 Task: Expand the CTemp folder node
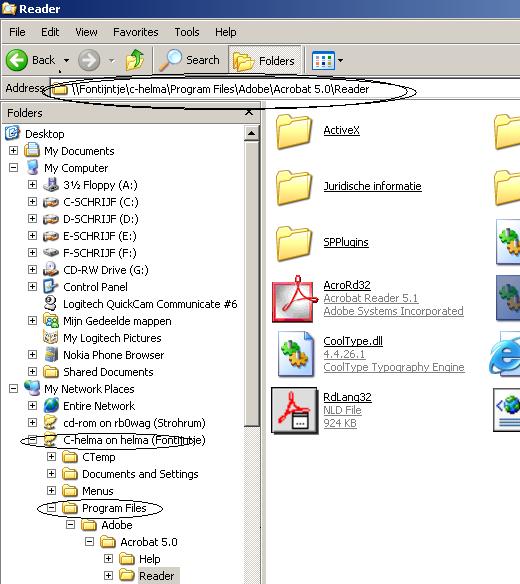(51, 457)
